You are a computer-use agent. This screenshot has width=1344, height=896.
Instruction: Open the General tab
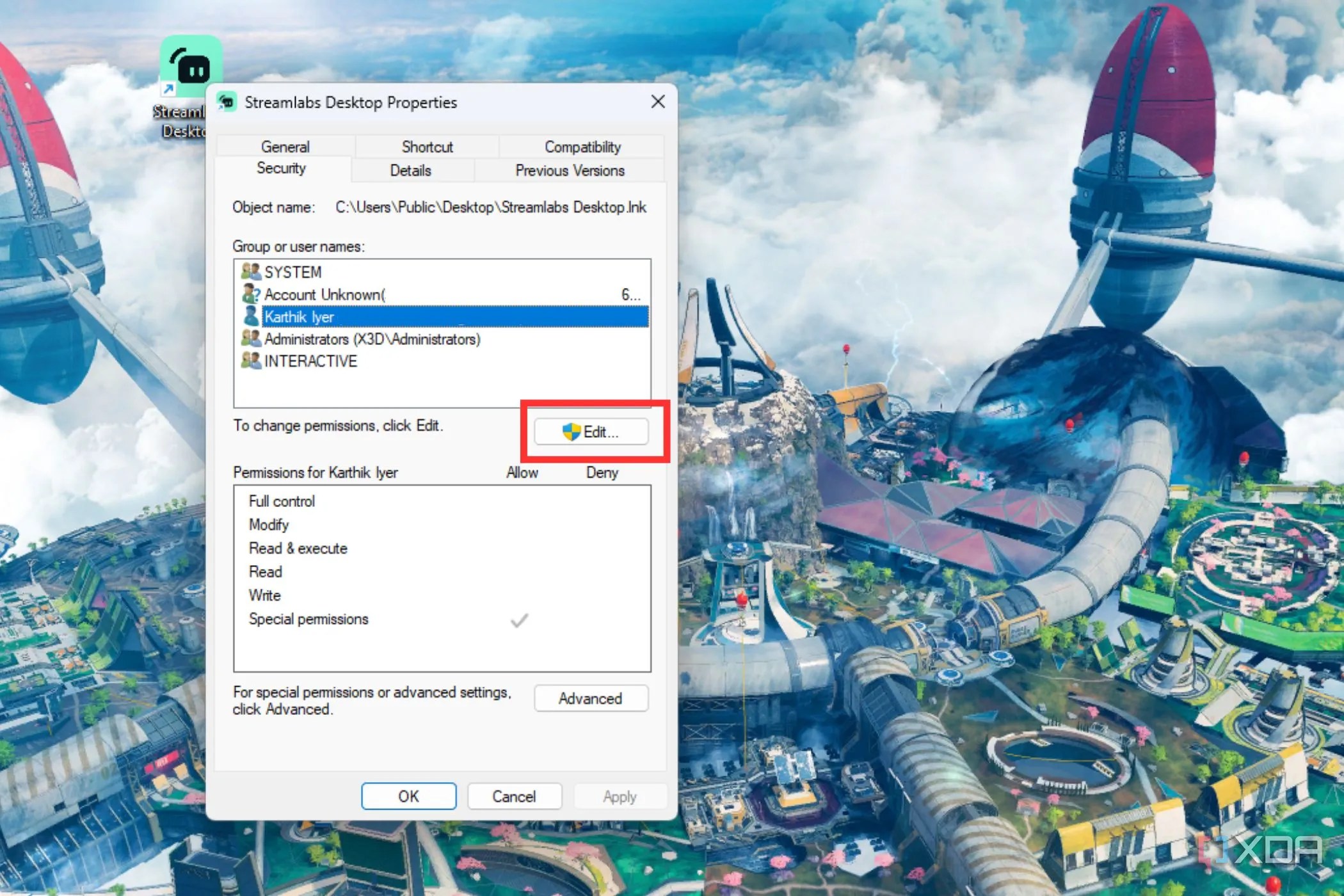pyautogui.click(x=285, y=147)
